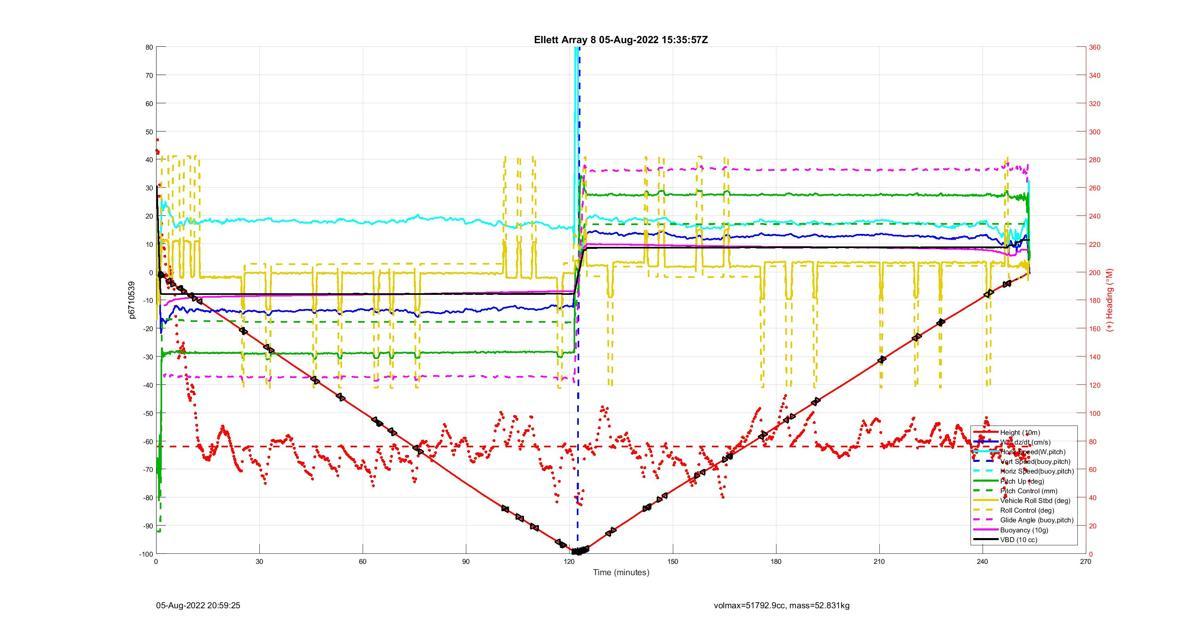Click the dashed blue vertical line near 122 minutes

[578, 300]
